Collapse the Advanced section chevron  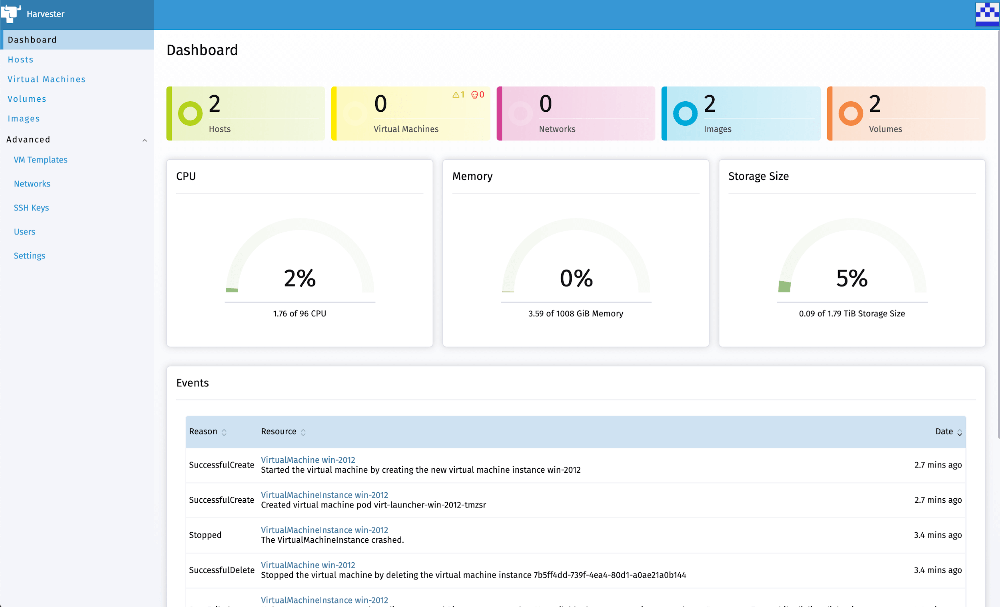(144, 140)
